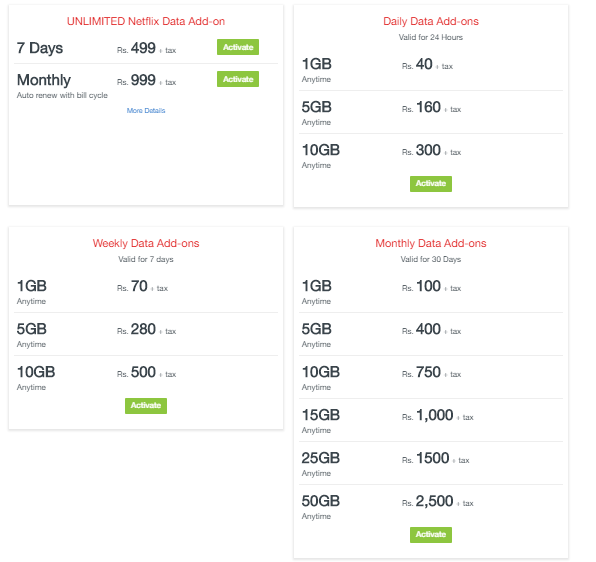Click Activate under Daily Data Add-ons
The width and height of the screenshot is (596, 562).
[x=431, y=184]
